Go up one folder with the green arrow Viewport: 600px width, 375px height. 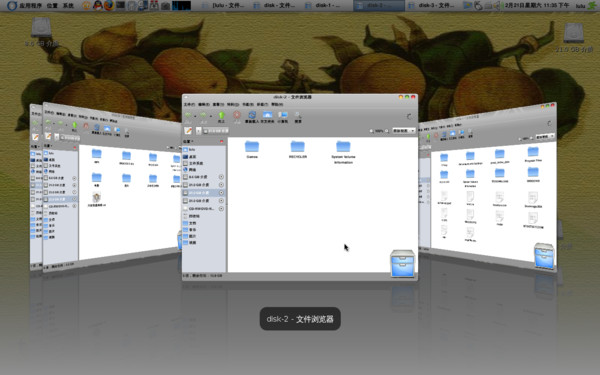tap(221, 115)
